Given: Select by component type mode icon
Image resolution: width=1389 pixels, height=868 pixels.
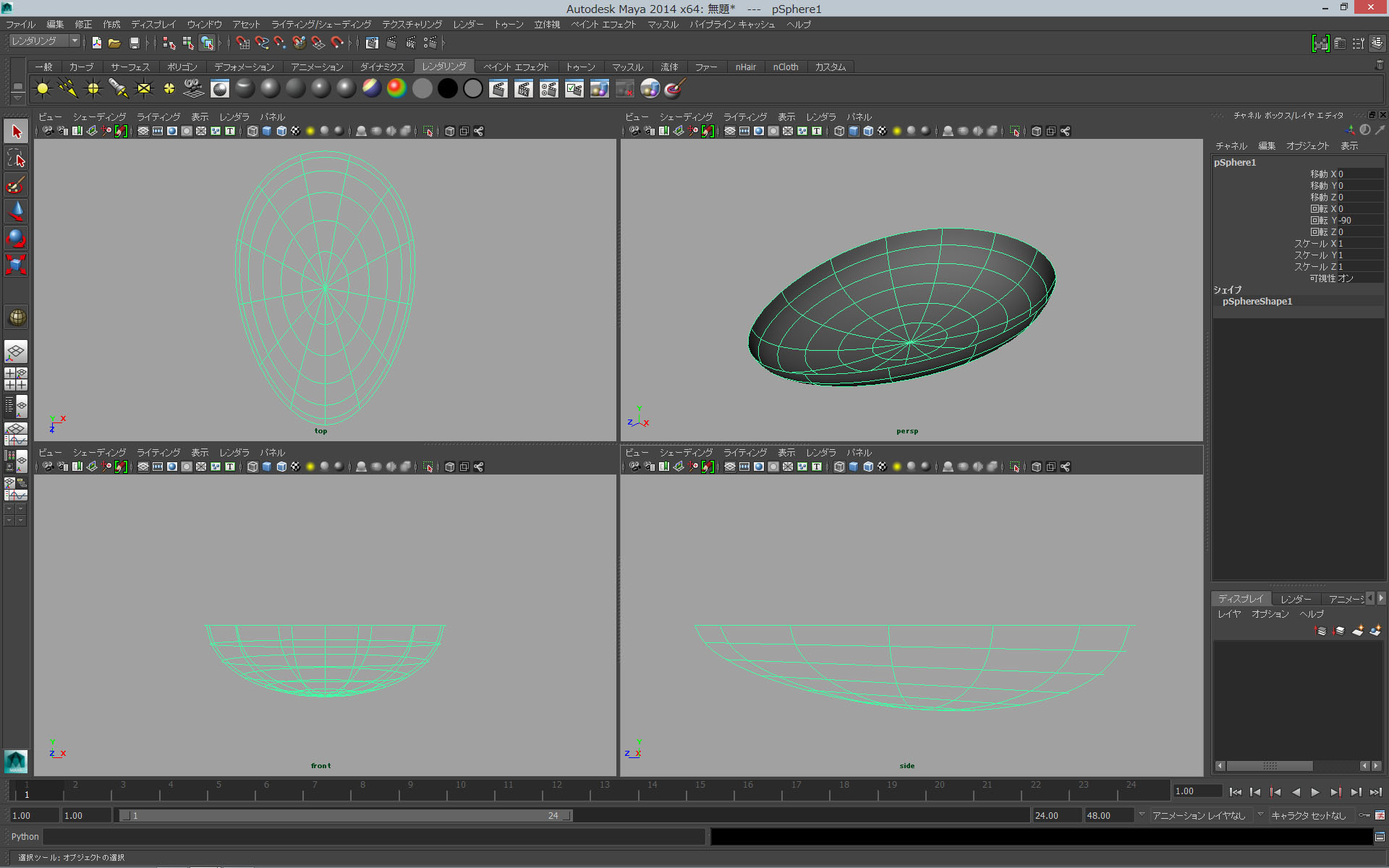Looking at the screenshot, I should click(x=207, y=43).
